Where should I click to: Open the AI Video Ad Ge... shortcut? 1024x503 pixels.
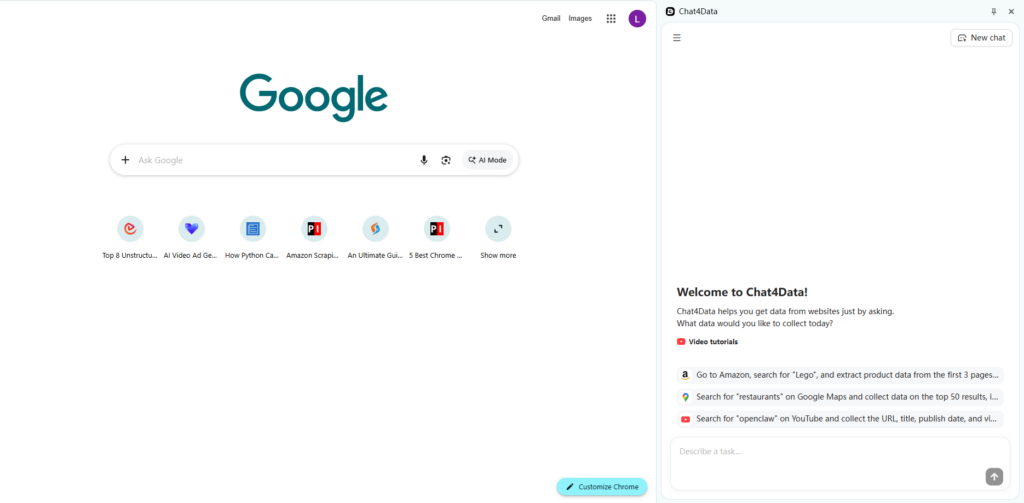[191, 238]
